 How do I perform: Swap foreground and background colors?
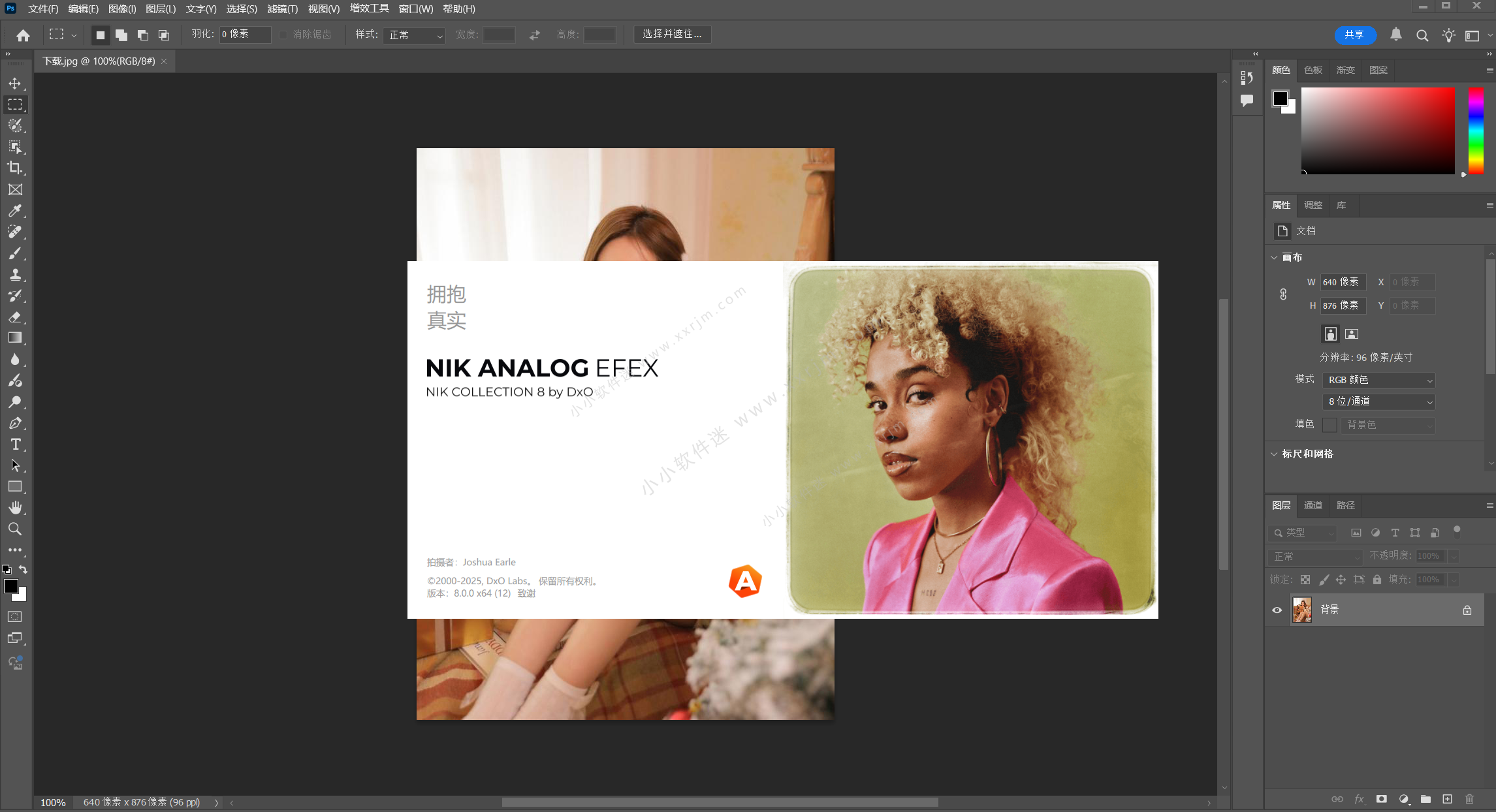[x=23, y=570]
